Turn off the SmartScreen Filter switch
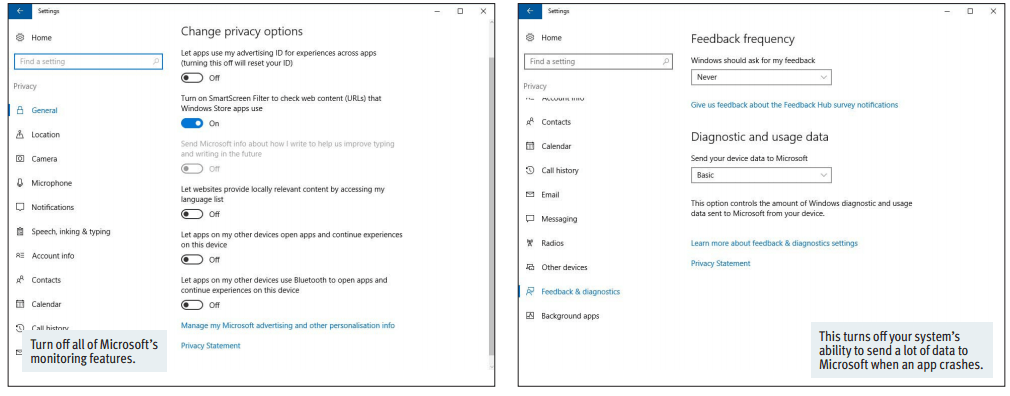1010x396 pixels. [x=192, y=123]
